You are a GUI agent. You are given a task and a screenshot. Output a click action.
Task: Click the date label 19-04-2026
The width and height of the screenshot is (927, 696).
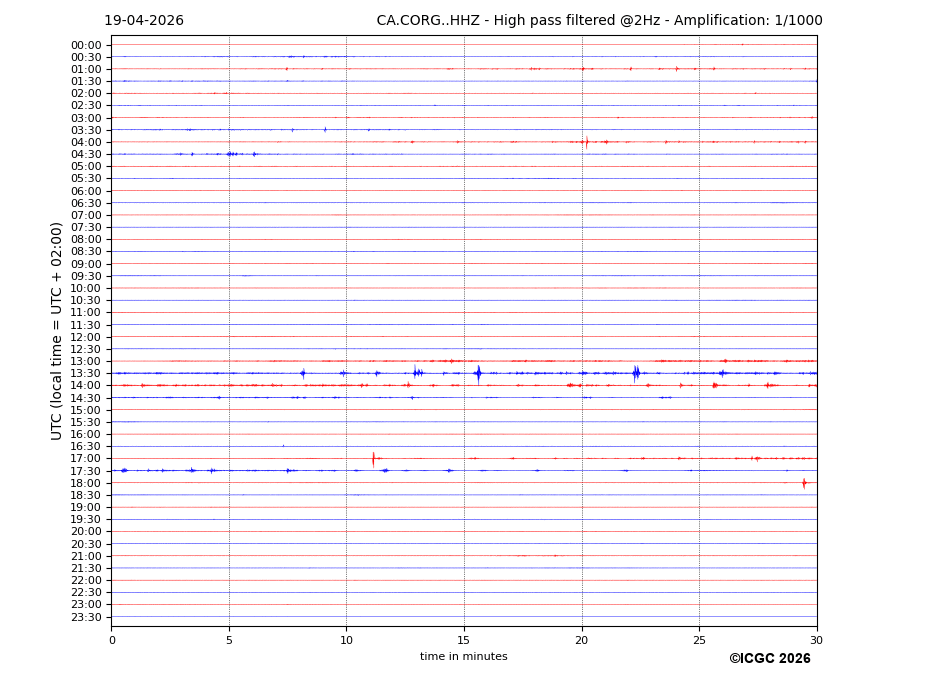pos(144,21)
